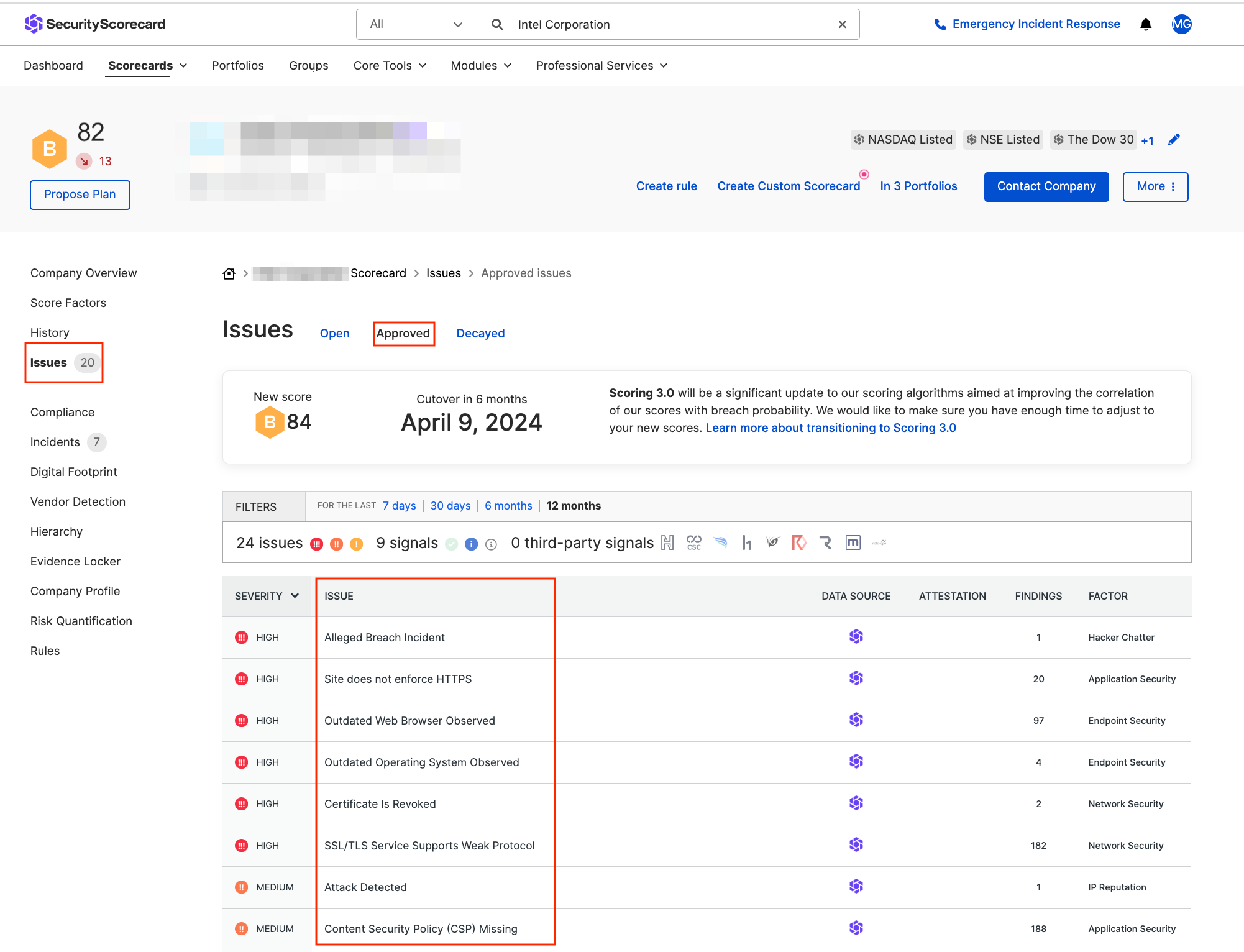Open Score Factors in sidebar

click(68, 303)
